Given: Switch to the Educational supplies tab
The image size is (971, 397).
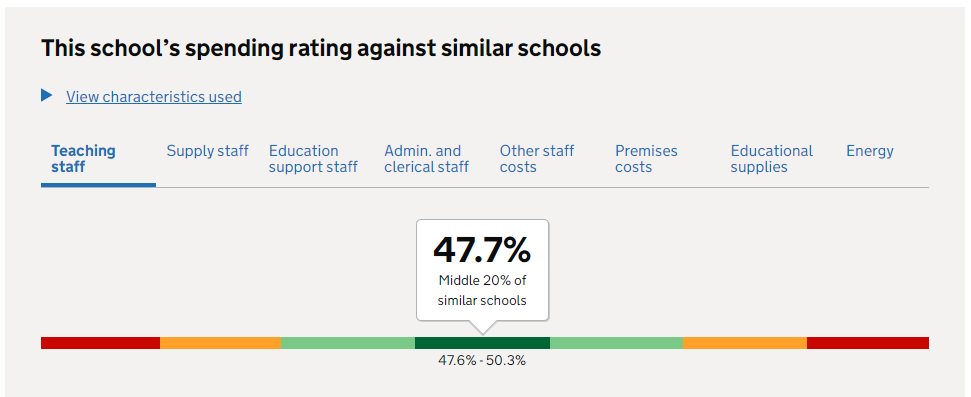Looking at the screenshot, I should click(x=771, y=159).
